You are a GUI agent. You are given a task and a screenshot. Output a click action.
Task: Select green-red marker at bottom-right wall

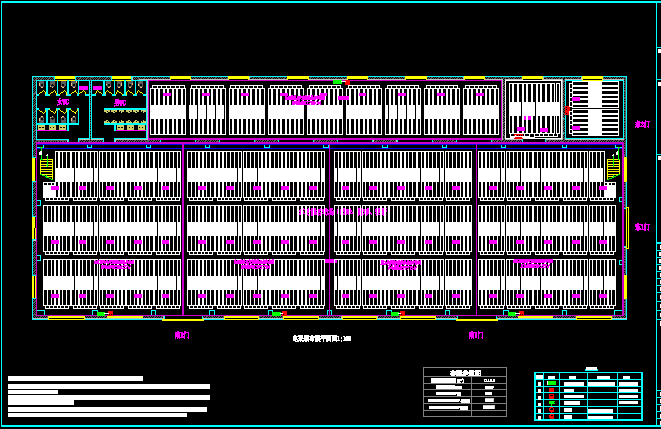(513, 314)
